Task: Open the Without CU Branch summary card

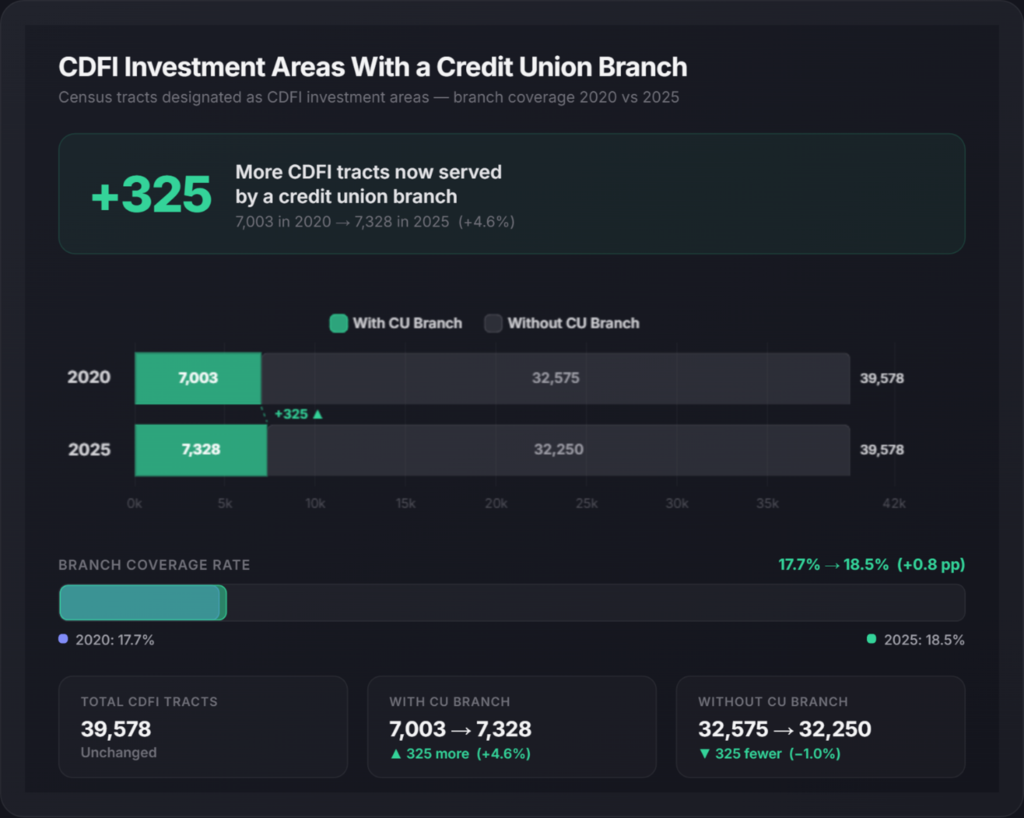Action: (x=820, y=727)
